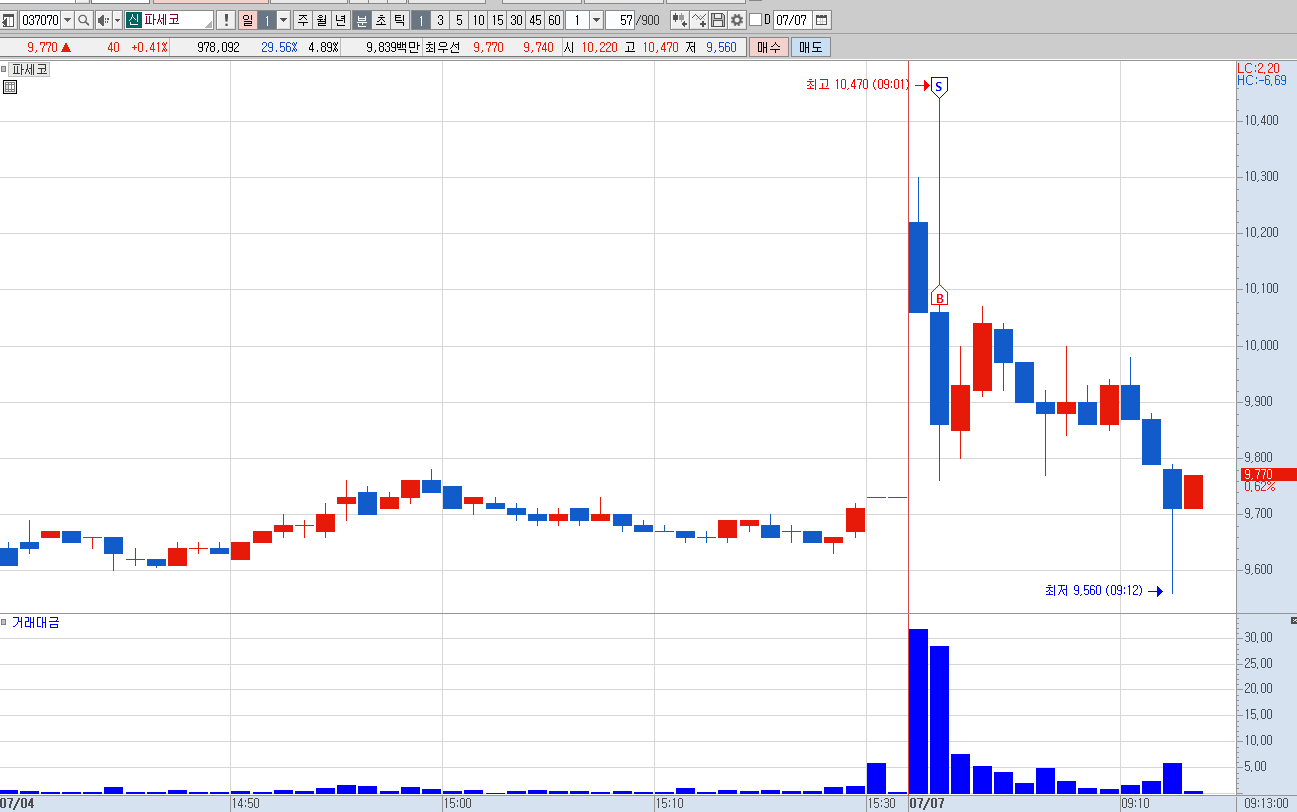Select the 월 (monthly) period toggle
Image resolution: width=1297 pixels, height=812 pixels.
321,20
